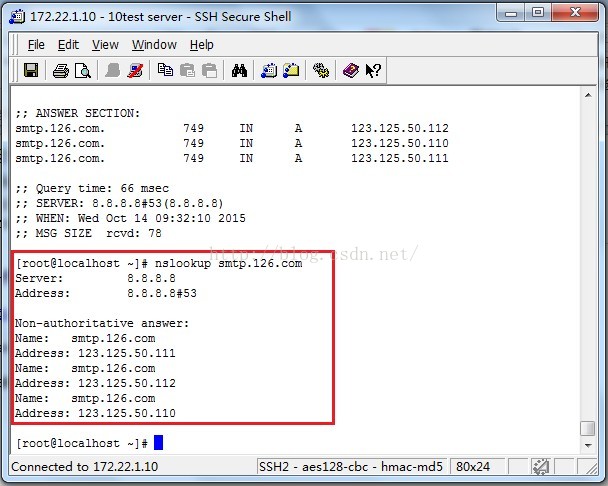Click the blue terminal cursor block

click(158, 443)
